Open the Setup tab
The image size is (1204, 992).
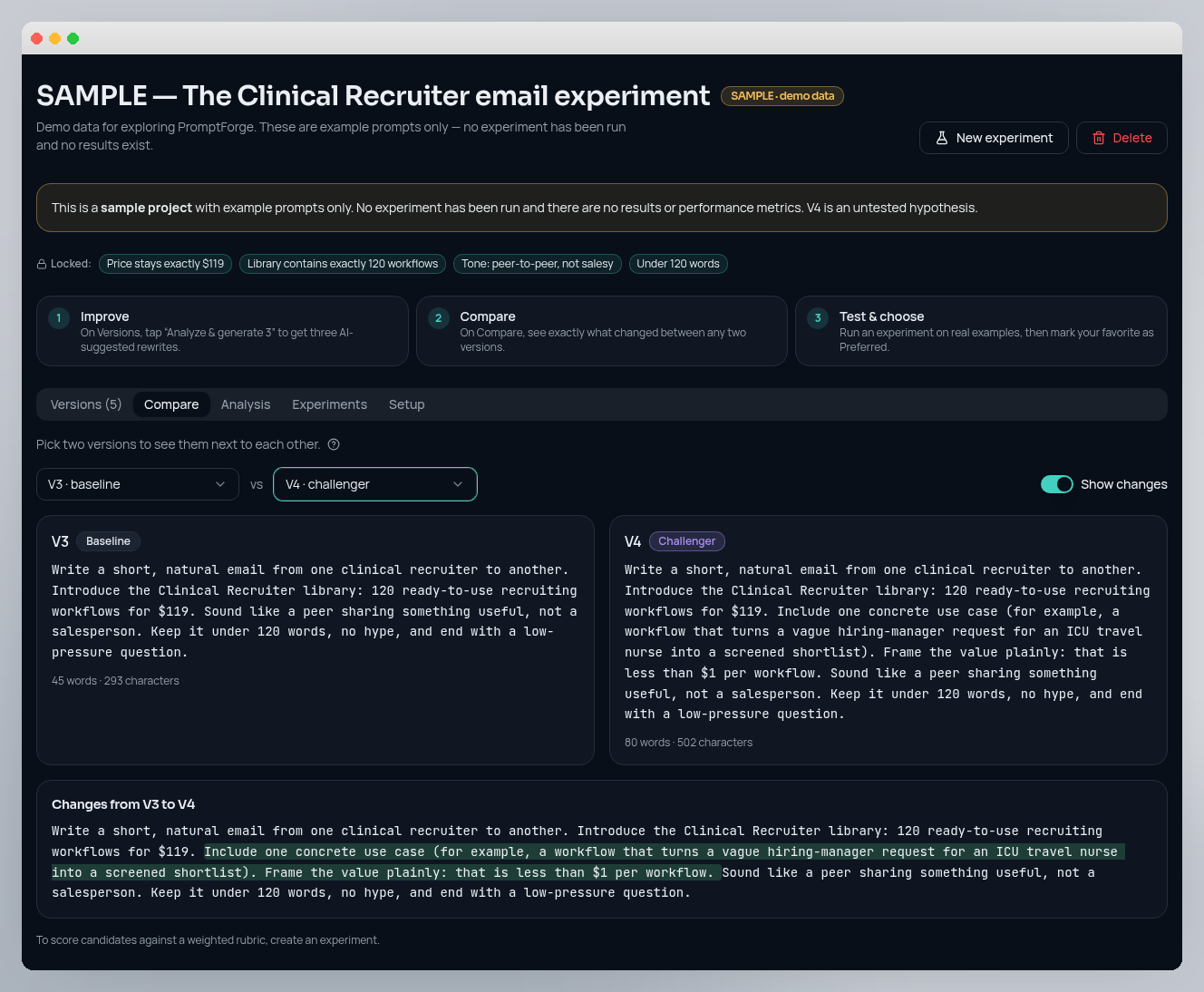407,404
